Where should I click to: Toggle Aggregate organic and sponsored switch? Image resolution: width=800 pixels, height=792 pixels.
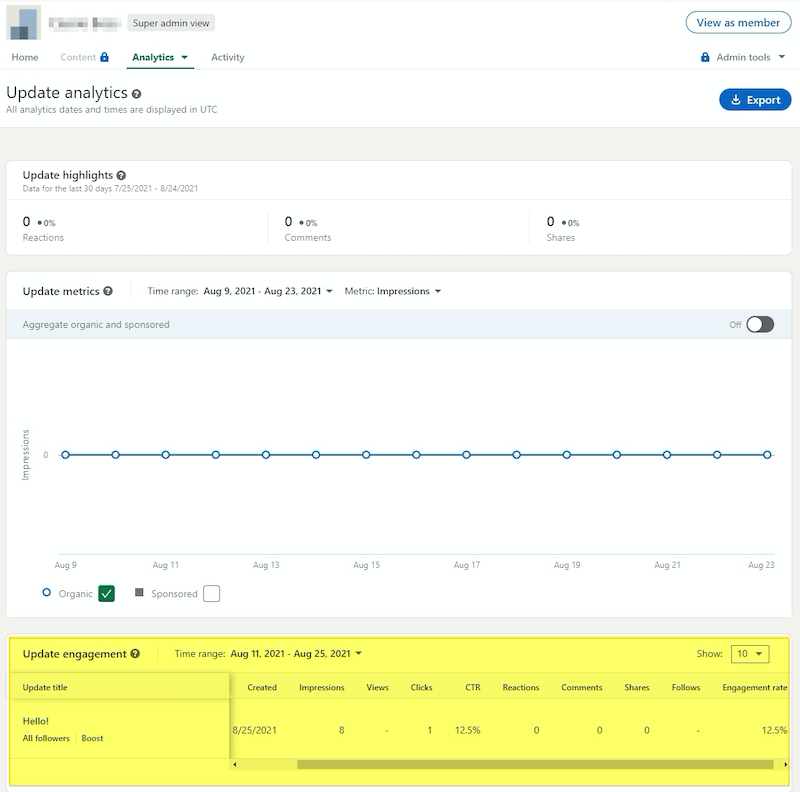point(760,325)
